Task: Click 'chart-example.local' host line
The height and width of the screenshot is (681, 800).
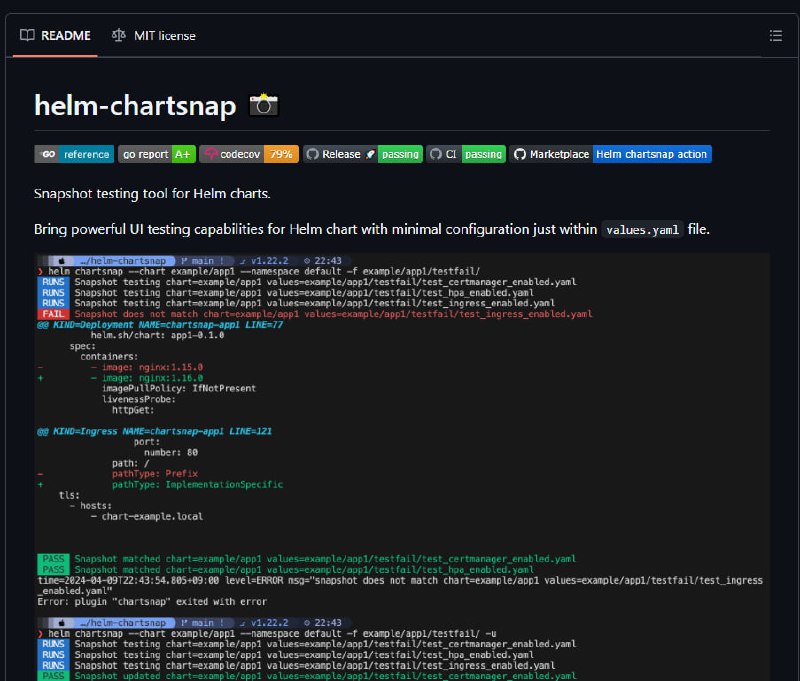Action: click(152, 517)
